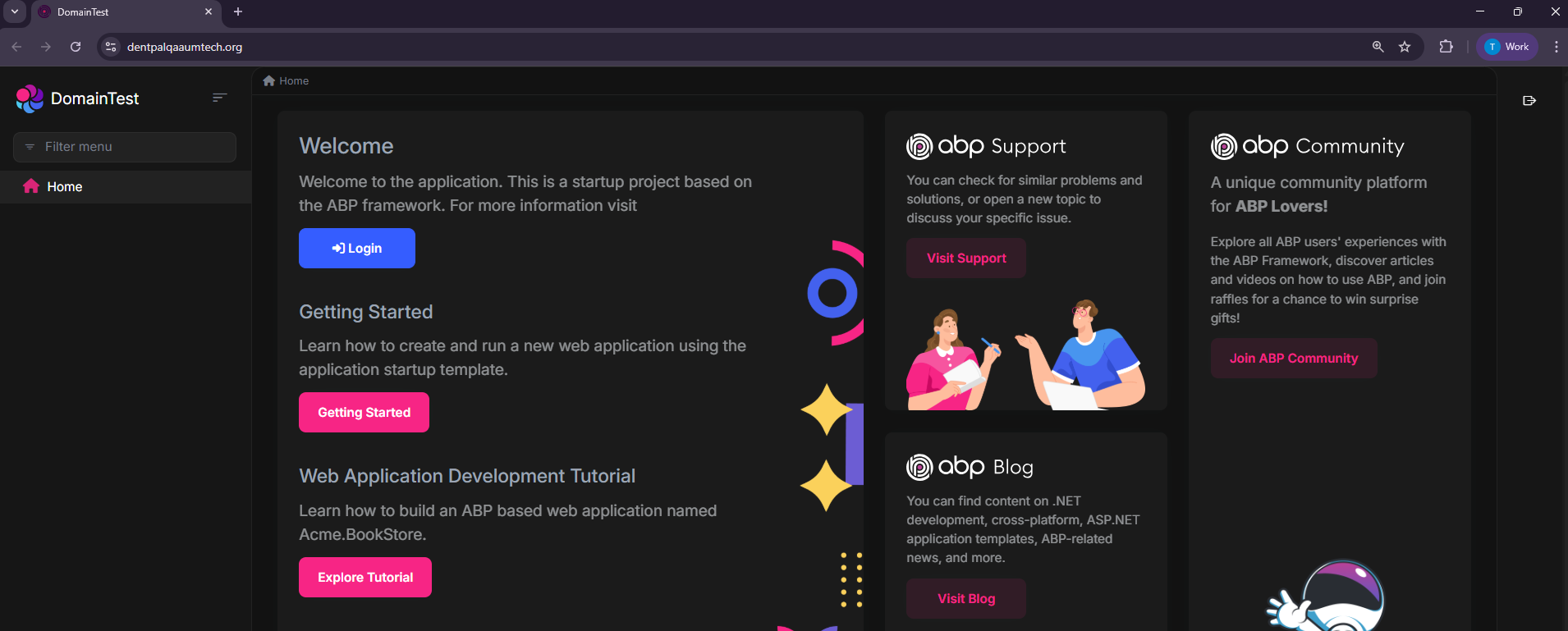Click the DomainTest logo icon
The width and height of the screenshot is (1568, 631).
30,98
